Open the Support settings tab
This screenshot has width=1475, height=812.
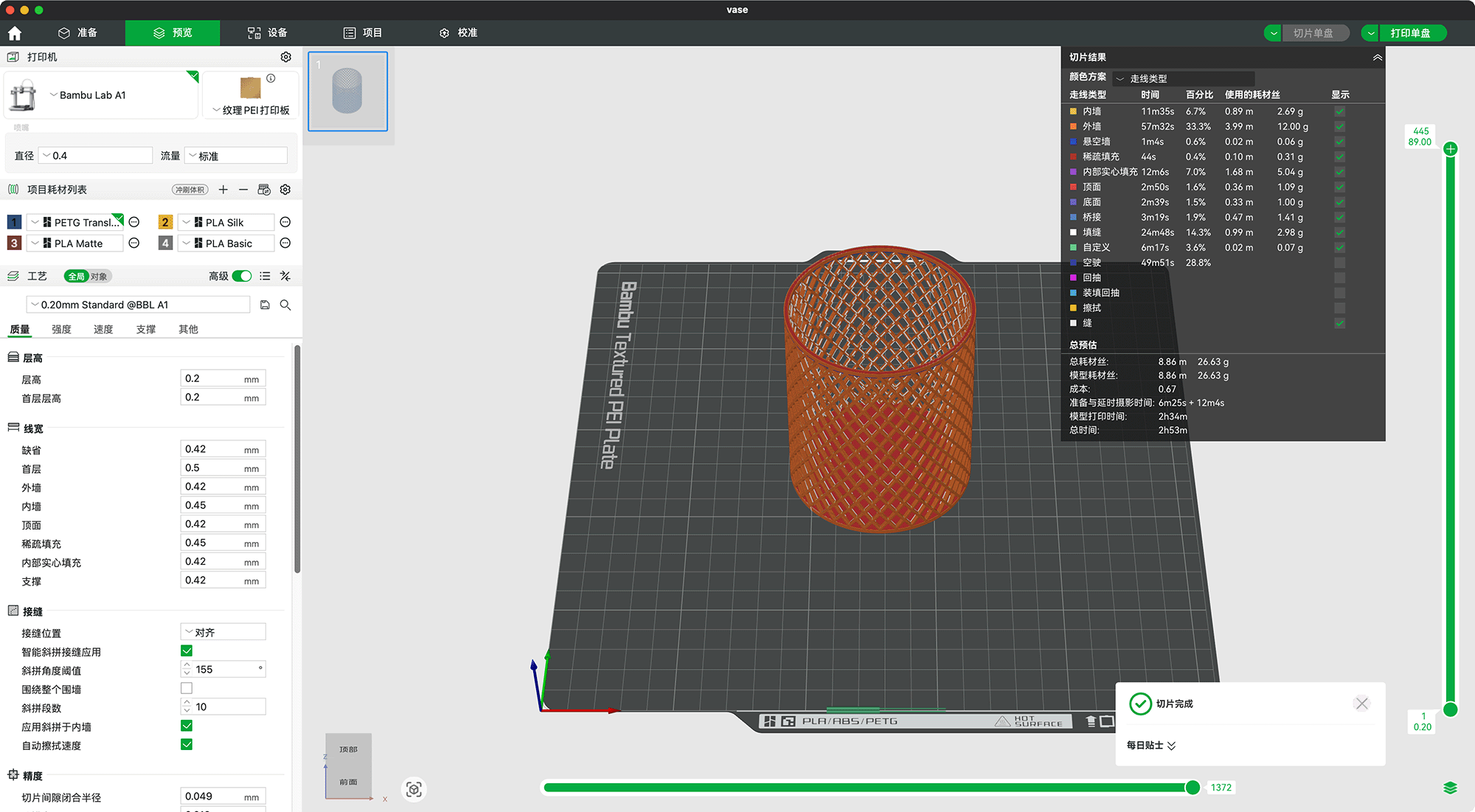tap(146, 329)
